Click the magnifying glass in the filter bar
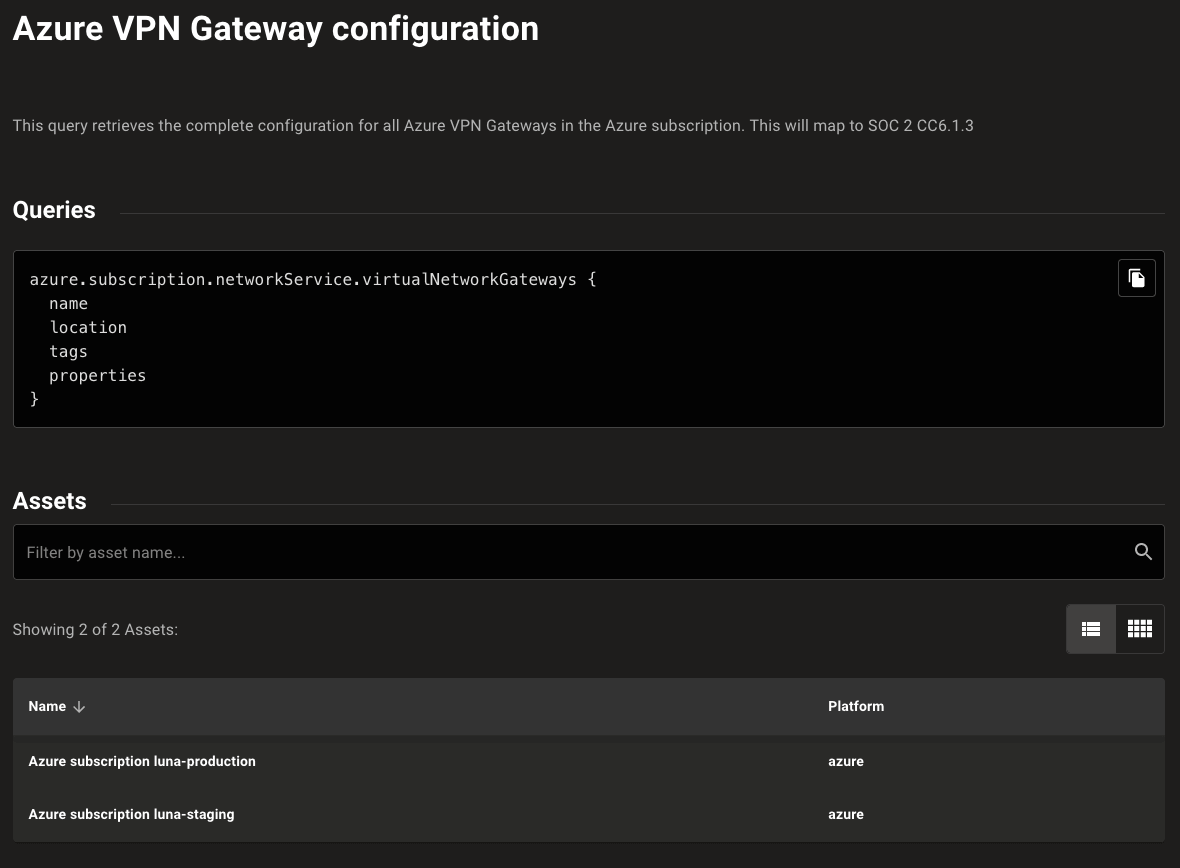The height and width of the screenshot is (868, 1180). 1143,551
